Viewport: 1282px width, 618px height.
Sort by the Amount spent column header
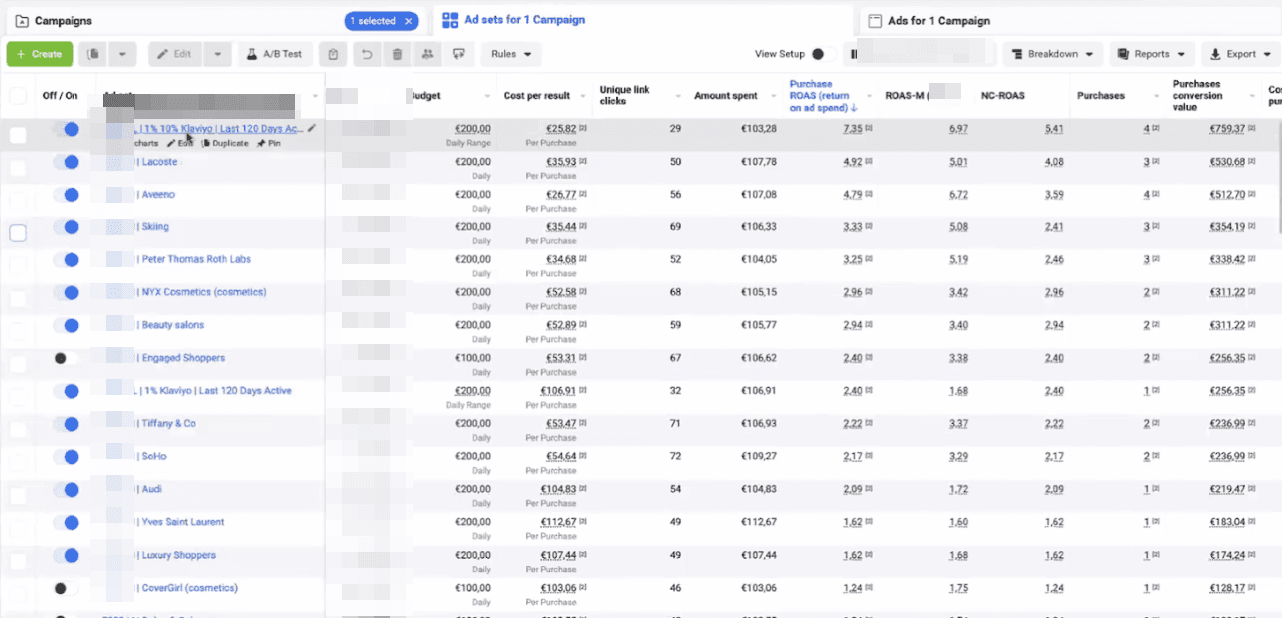pyautogui.click(x=726, y=96)
